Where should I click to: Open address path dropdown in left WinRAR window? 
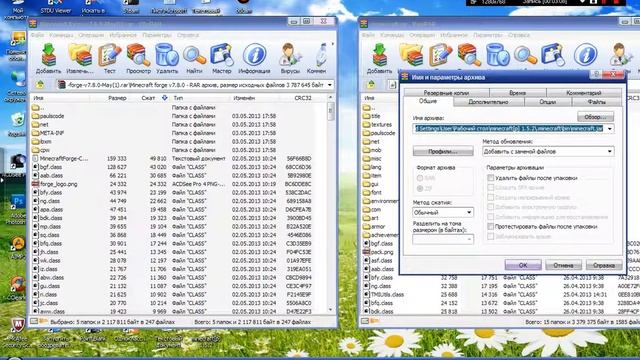pyautogui.click(x=329, y=85)
